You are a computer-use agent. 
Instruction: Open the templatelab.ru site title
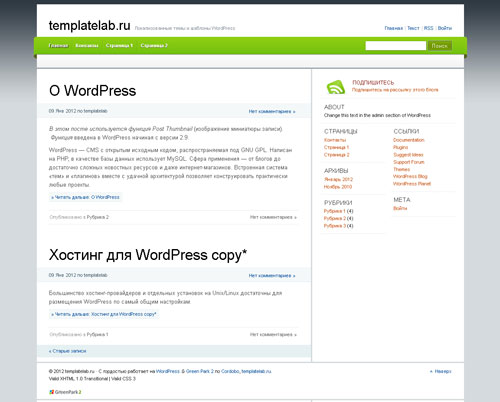pos(90,25)
